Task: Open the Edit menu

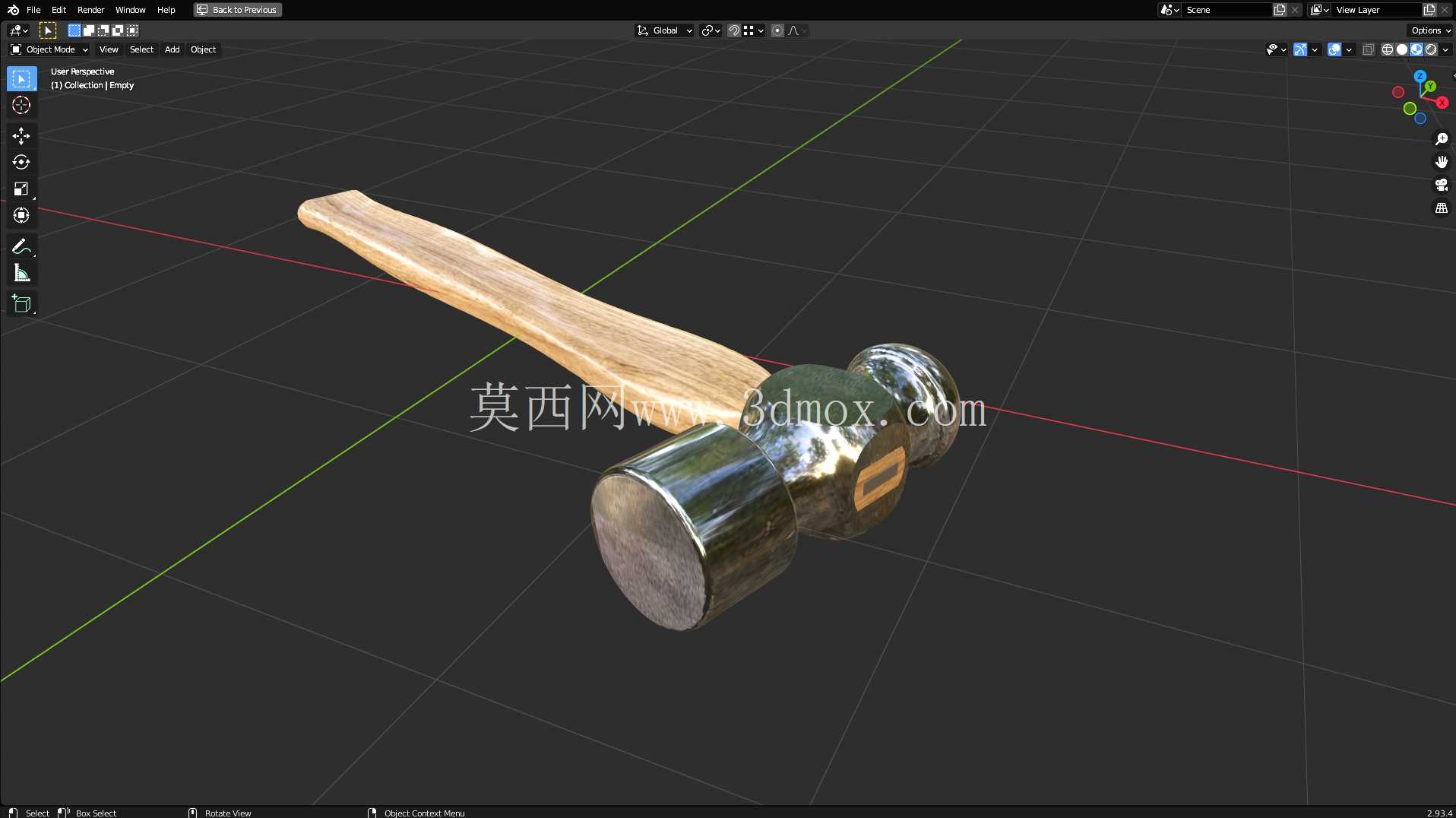Action: [59, 10]
